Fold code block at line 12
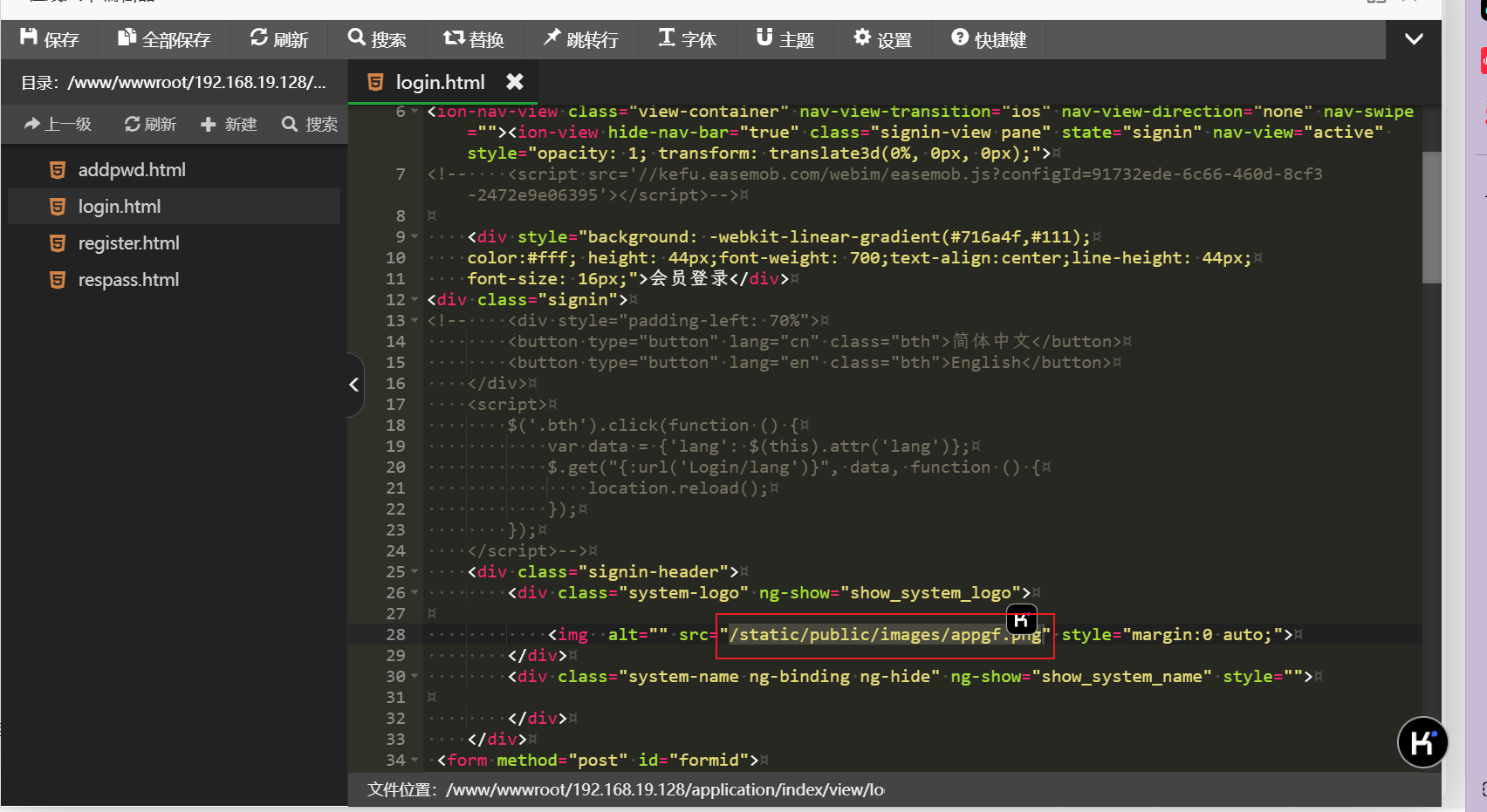The height and width of the screenshot is (812, 1487). coord(415,300)
